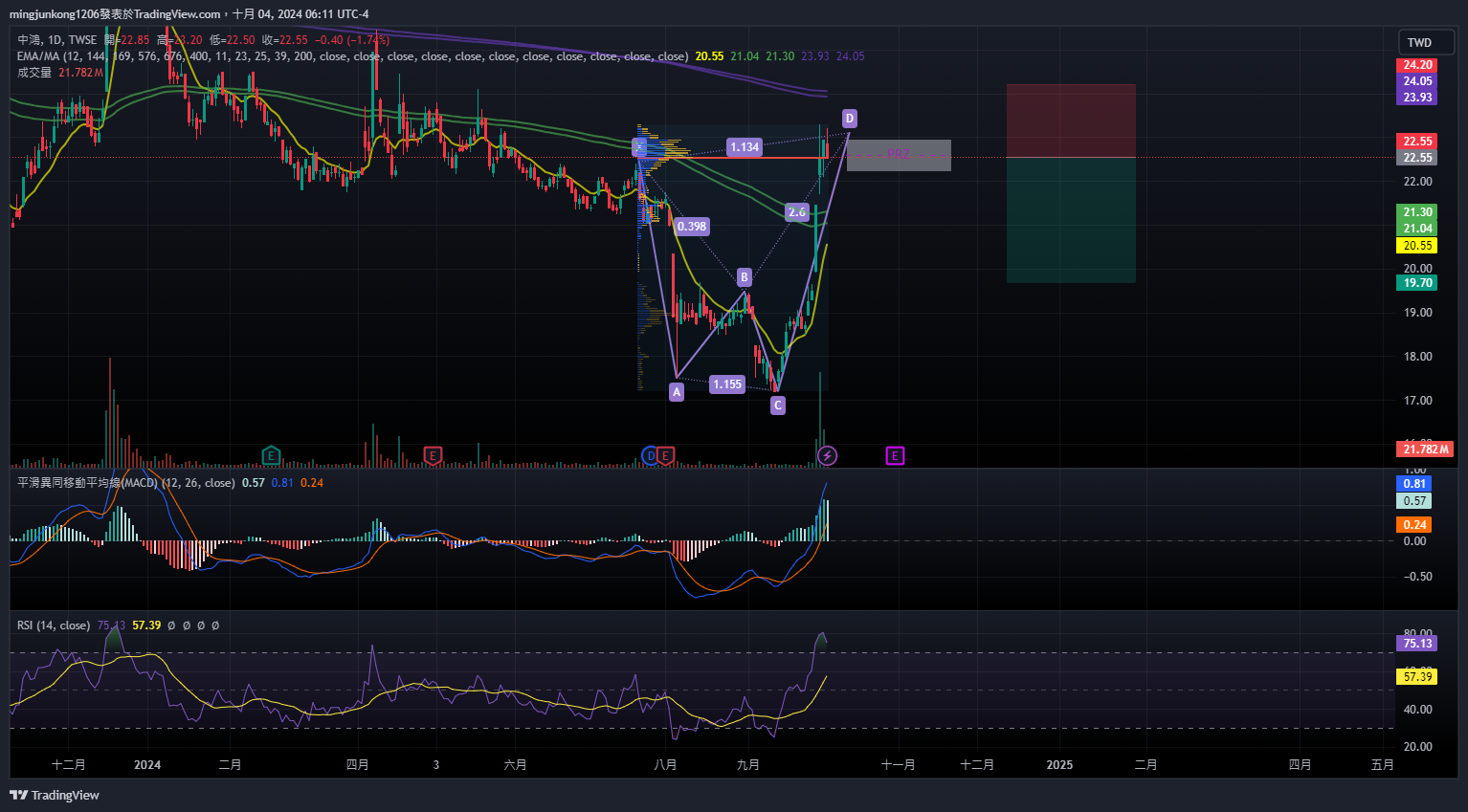Click the yellow 57.39 RSI label

point(1417,677)
